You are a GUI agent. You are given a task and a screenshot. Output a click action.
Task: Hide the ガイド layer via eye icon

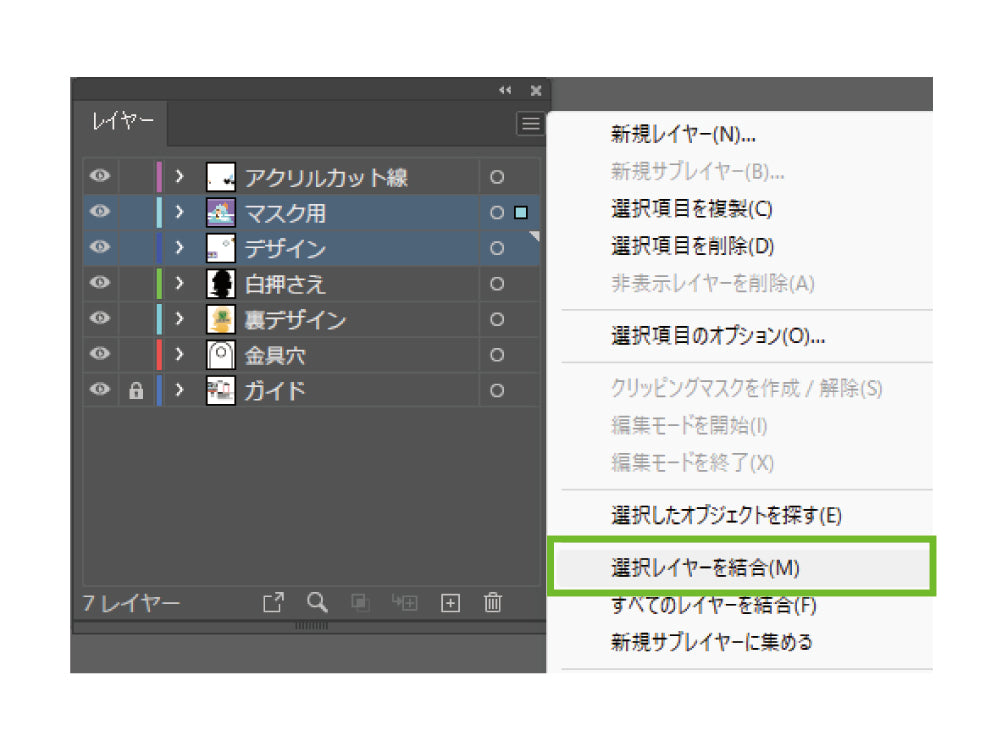pyautogui.click(x=100, y=389)
